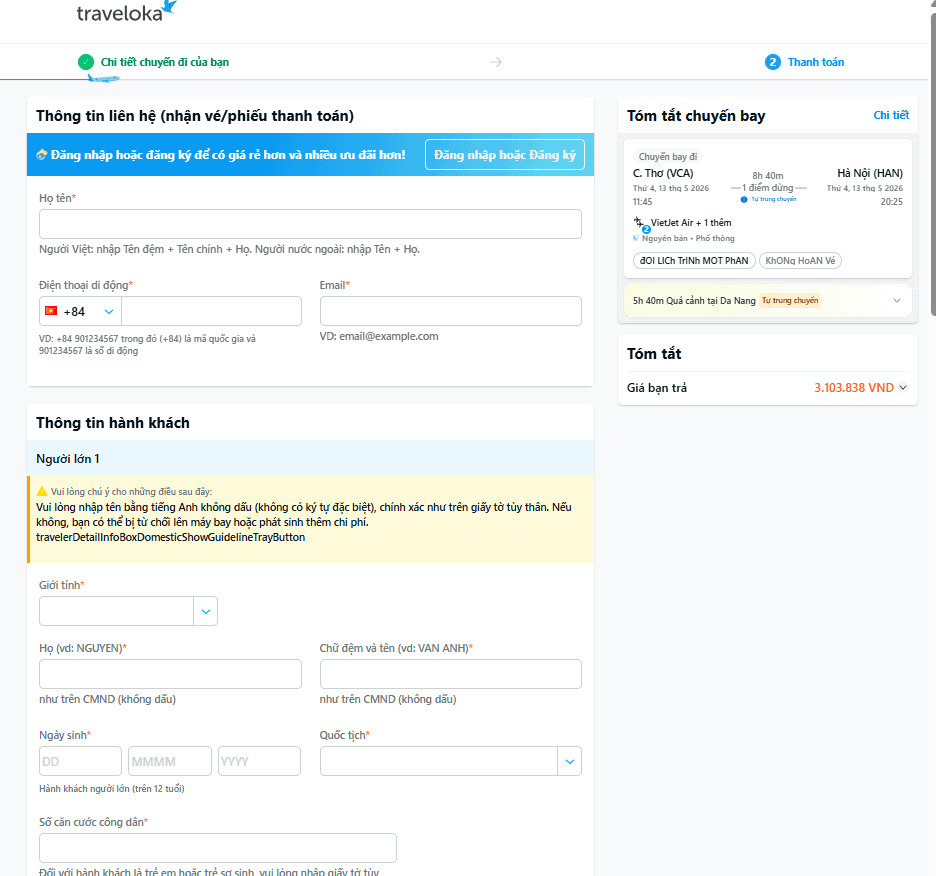The height and width of the screenshot is (876, 936).
Task: Expand the Giá bạn trả price breakdown
Action: click(903, 388)
